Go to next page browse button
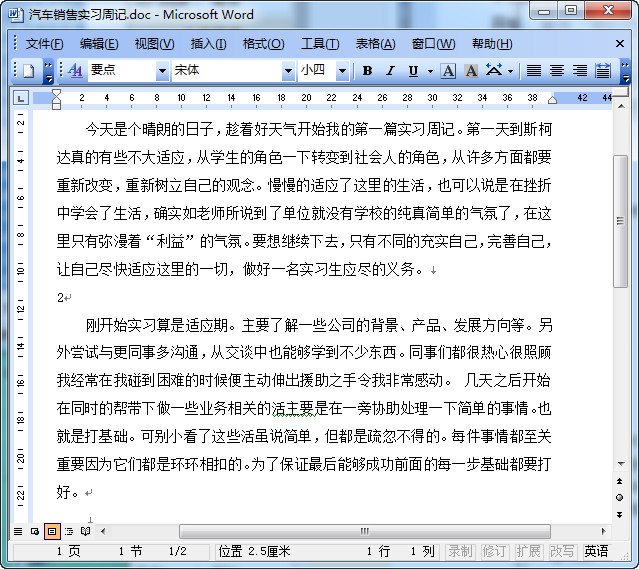Image resolution: width=639 pixels, height=569 pixels. [x=620, y=515]
